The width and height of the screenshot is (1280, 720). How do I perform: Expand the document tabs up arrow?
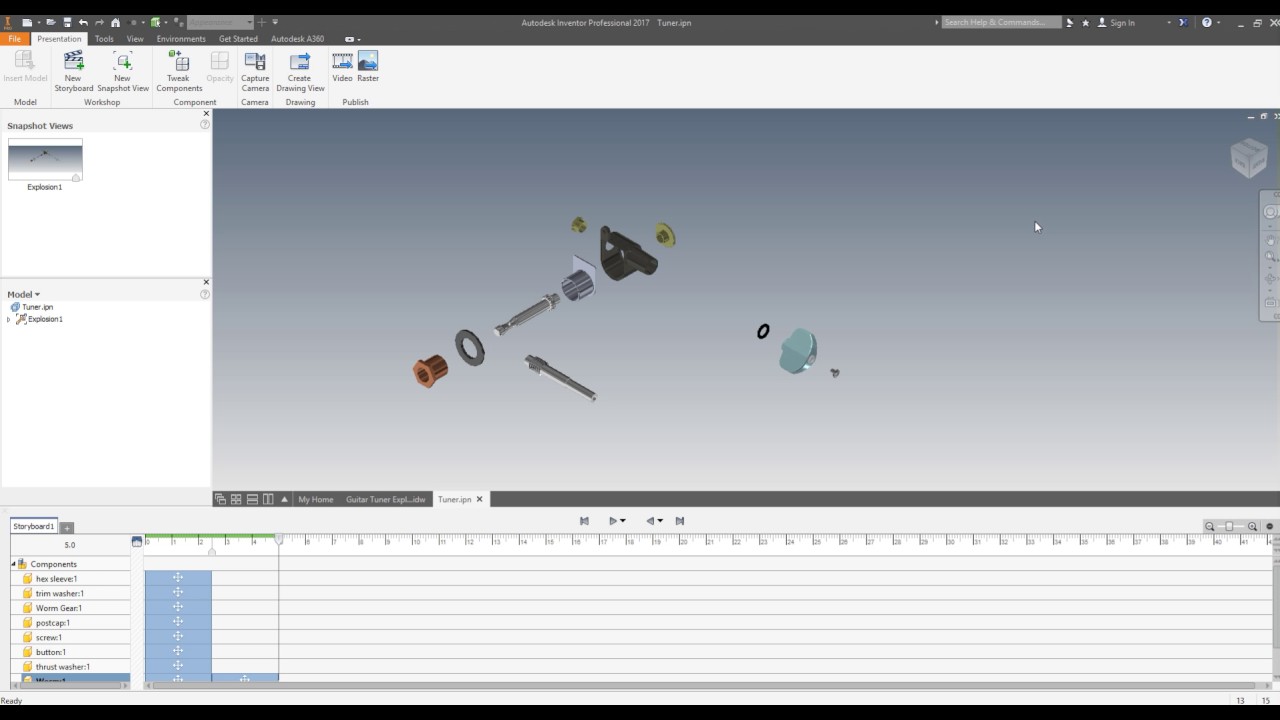click(x=284, y=499)
